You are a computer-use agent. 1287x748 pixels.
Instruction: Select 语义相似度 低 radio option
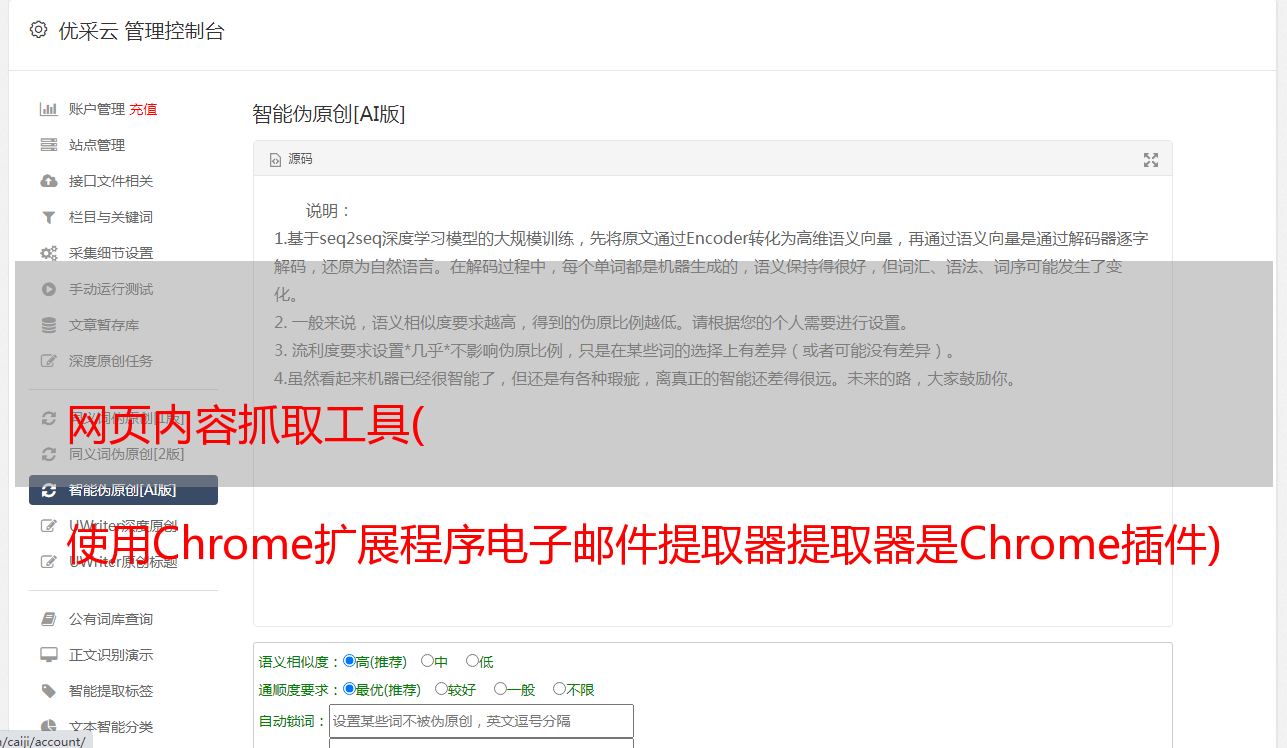pos(472,661)
